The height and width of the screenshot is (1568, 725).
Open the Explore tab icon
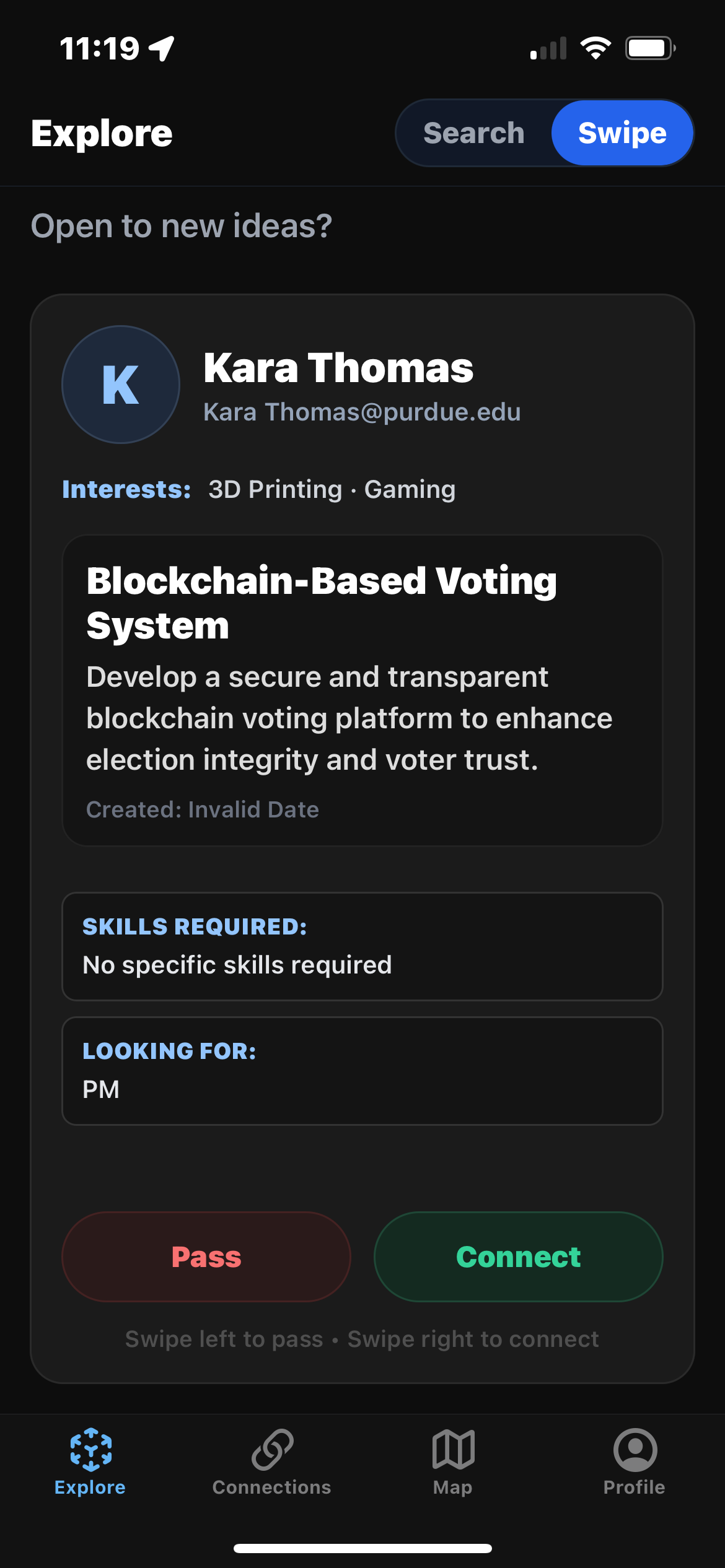90,1449
